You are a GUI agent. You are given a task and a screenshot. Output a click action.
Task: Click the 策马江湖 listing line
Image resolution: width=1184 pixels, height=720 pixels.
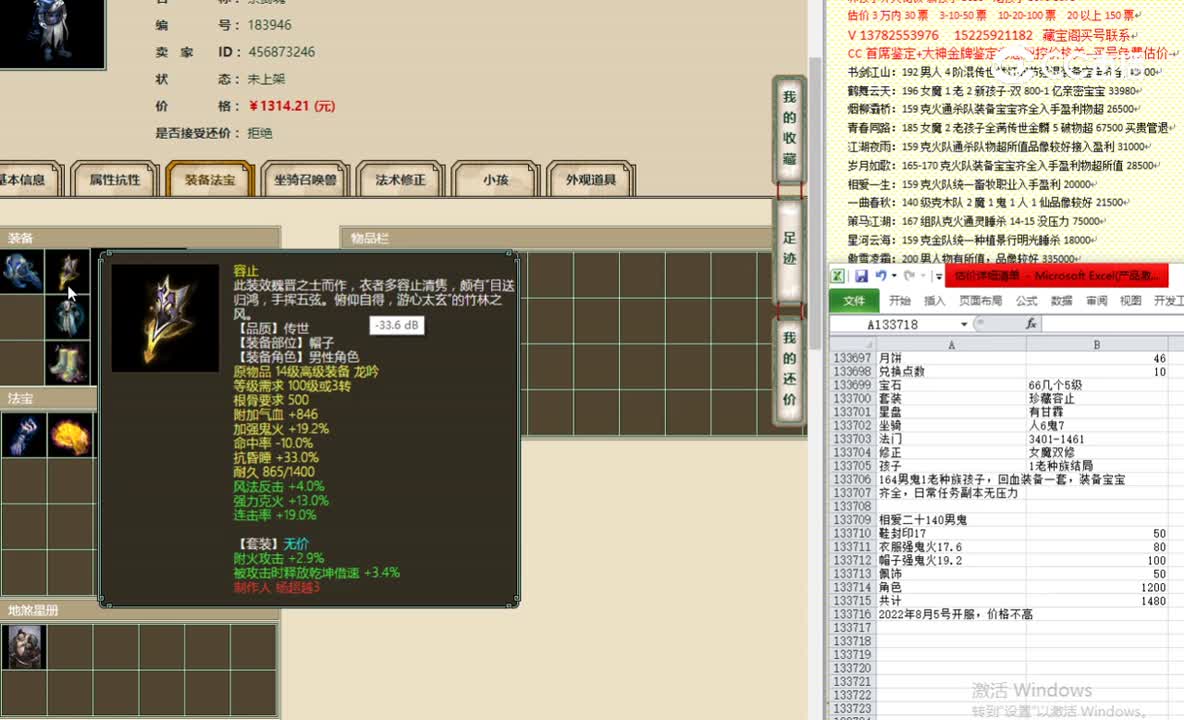tap(976, 221)
